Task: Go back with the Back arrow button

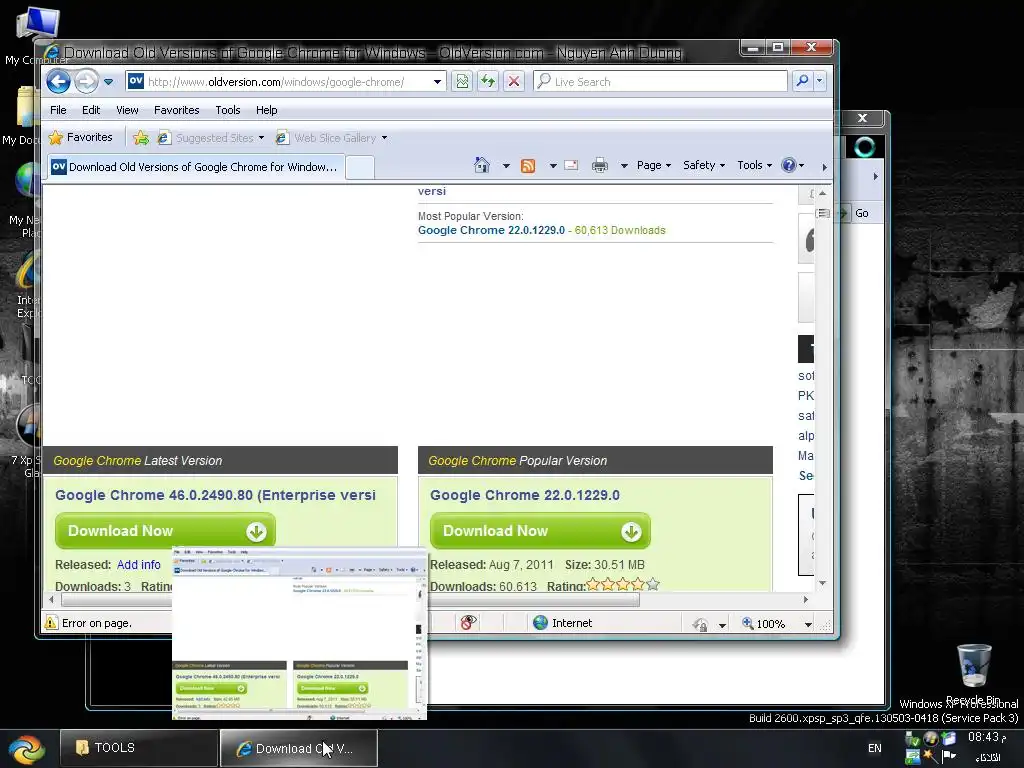Action: click(x=58, y=82)
